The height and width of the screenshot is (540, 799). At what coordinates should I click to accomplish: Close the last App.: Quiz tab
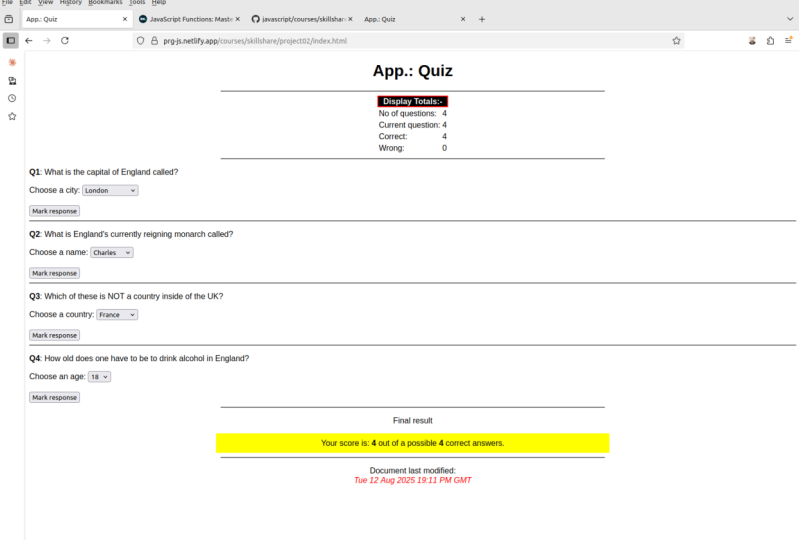click(463, 19)
